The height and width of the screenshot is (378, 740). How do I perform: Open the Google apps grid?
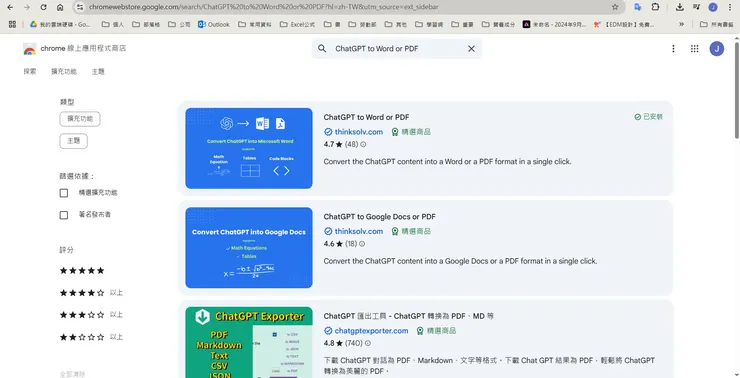pyautogui.click(x=694, y=48)
